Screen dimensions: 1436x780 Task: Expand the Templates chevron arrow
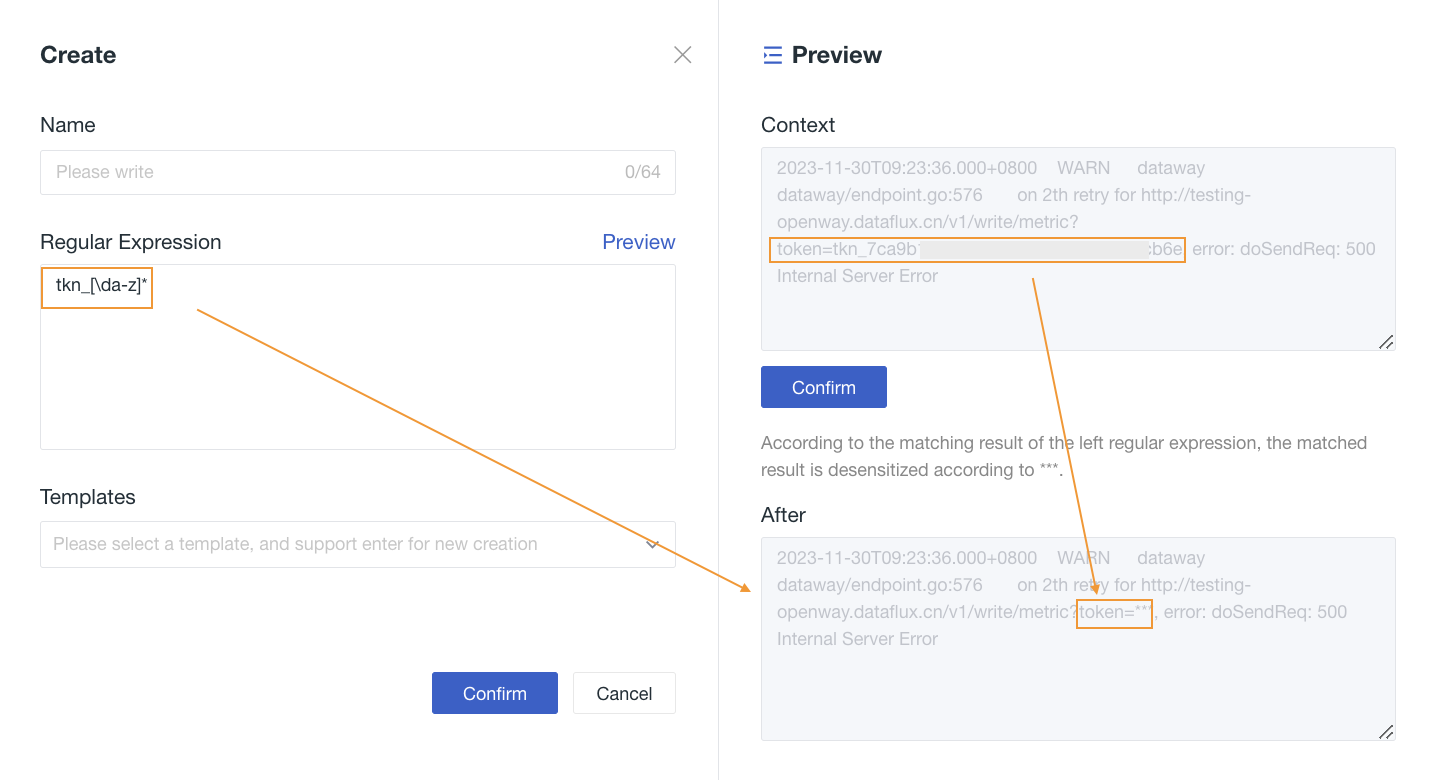click(x=652, y=544)
